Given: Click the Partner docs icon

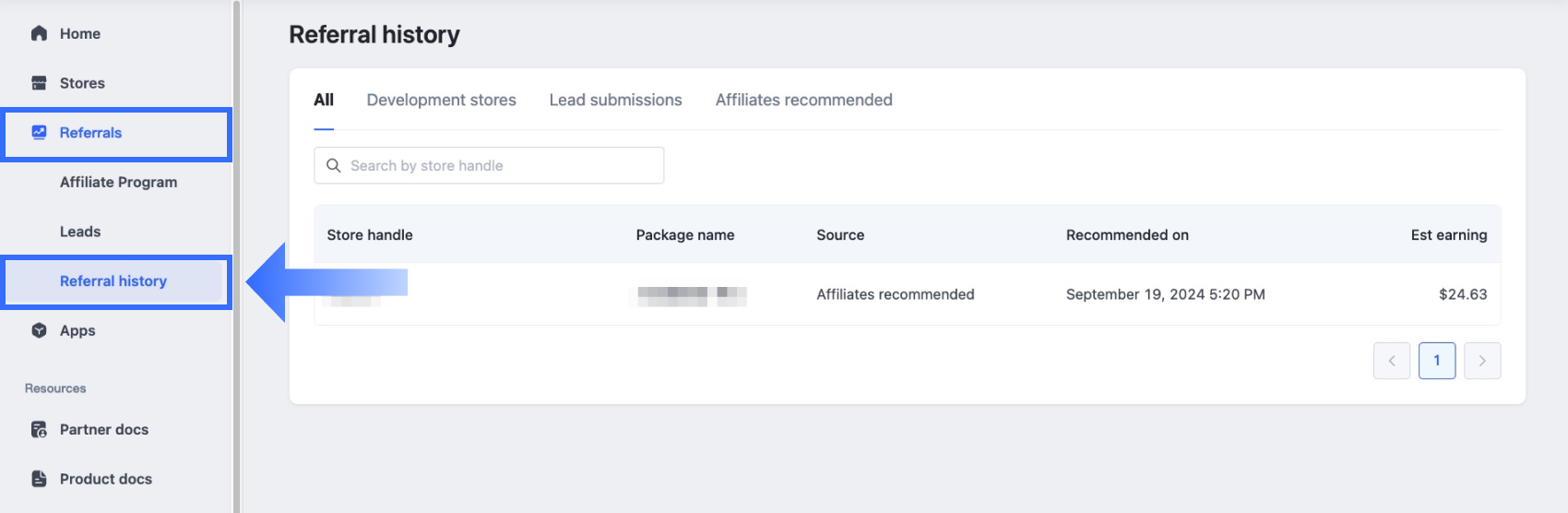Looking at the screenshot, I should [39, 430].
